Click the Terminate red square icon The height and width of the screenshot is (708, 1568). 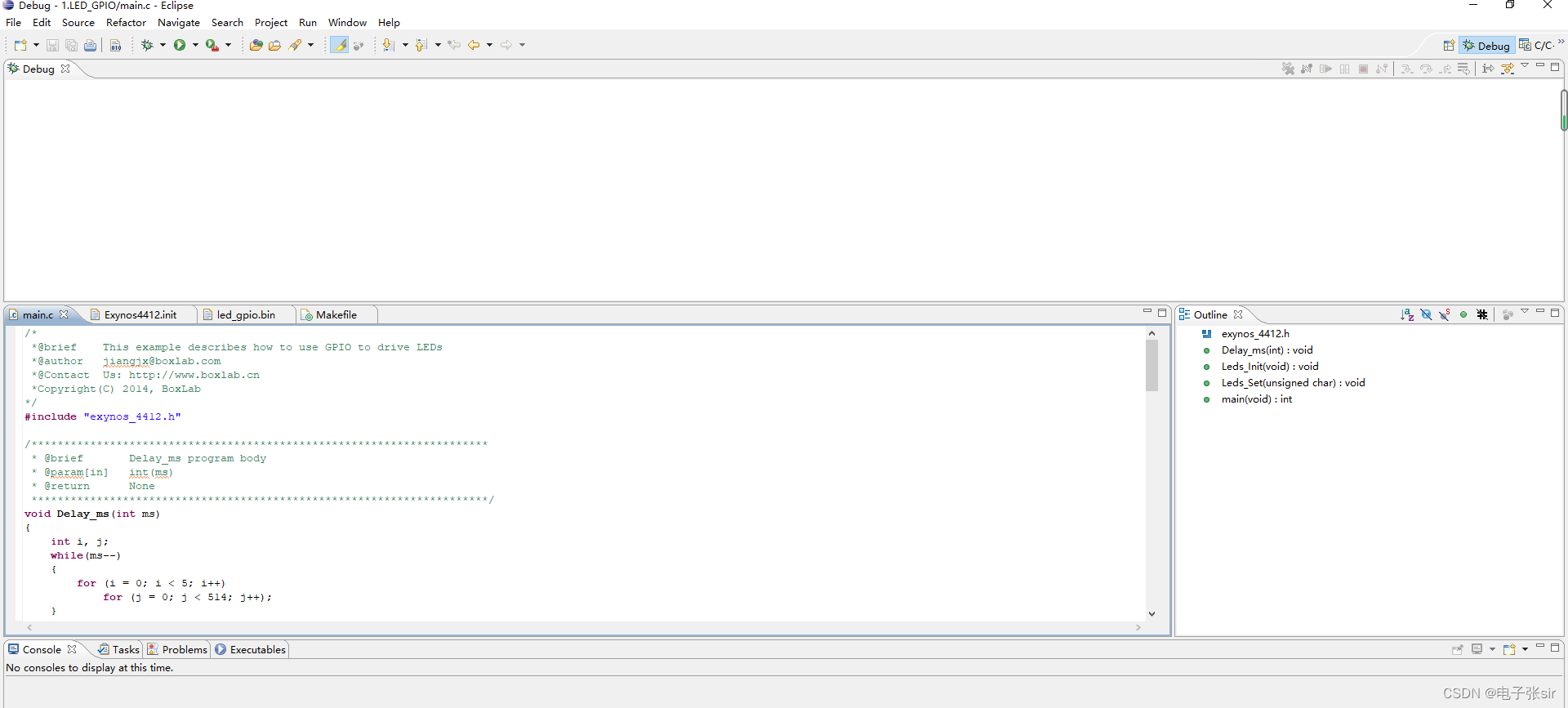[1363, 69]
